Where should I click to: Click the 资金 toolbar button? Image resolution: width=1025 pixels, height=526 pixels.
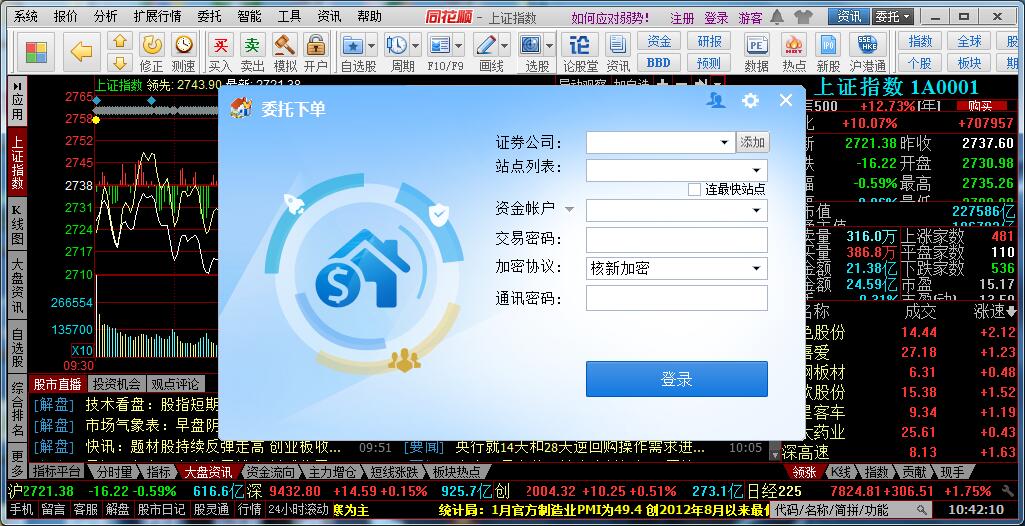click(x=659, y=41)
